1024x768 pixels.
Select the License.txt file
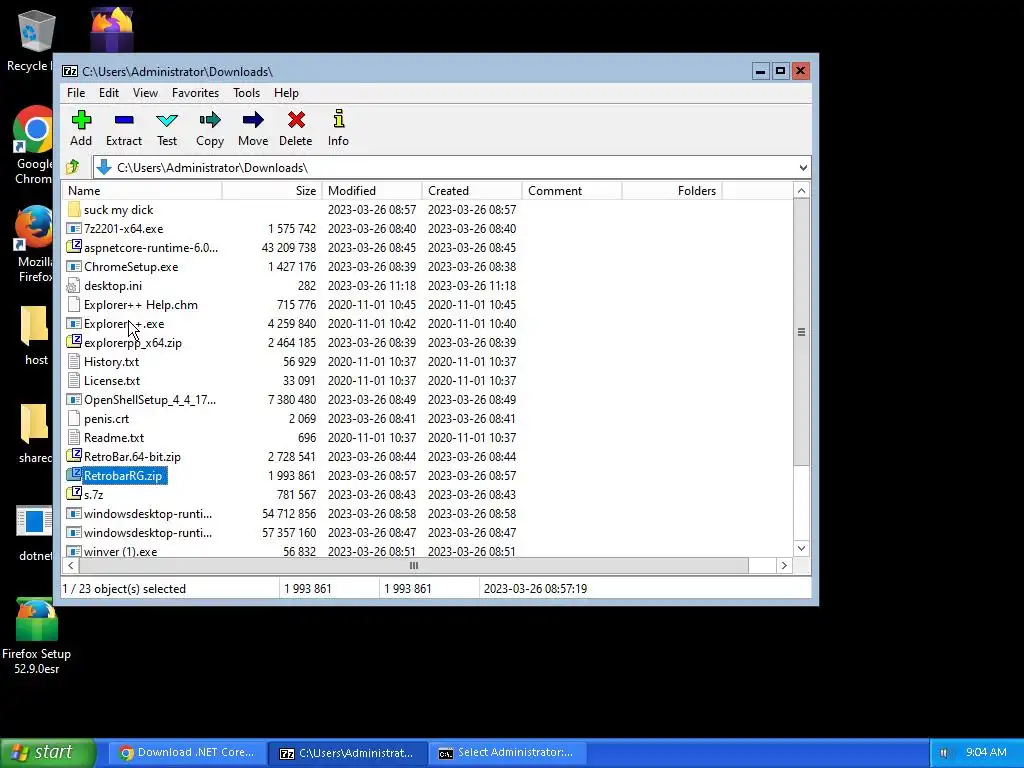(112, 380)
